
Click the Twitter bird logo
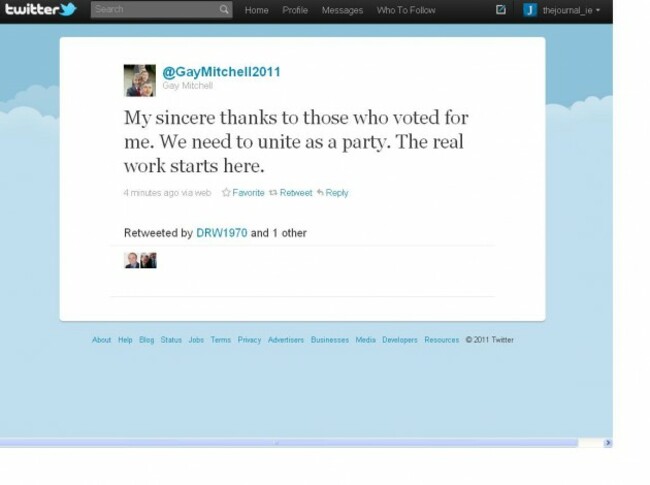68,9
